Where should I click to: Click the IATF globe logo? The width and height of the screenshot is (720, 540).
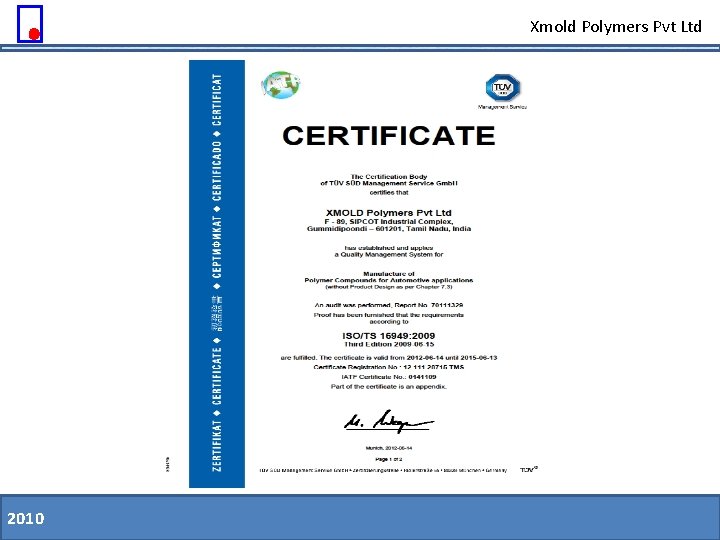click(x=281, y=85)
